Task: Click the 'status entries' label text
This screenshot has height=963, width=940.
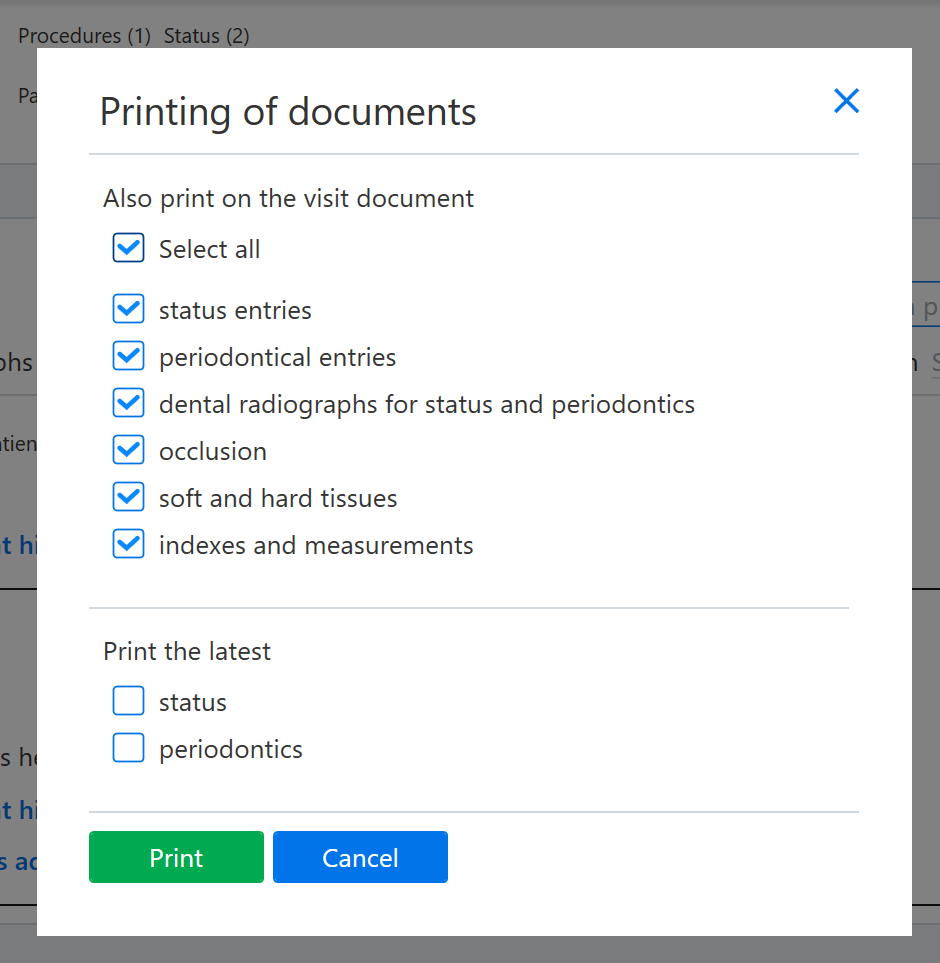Action: 235,310
